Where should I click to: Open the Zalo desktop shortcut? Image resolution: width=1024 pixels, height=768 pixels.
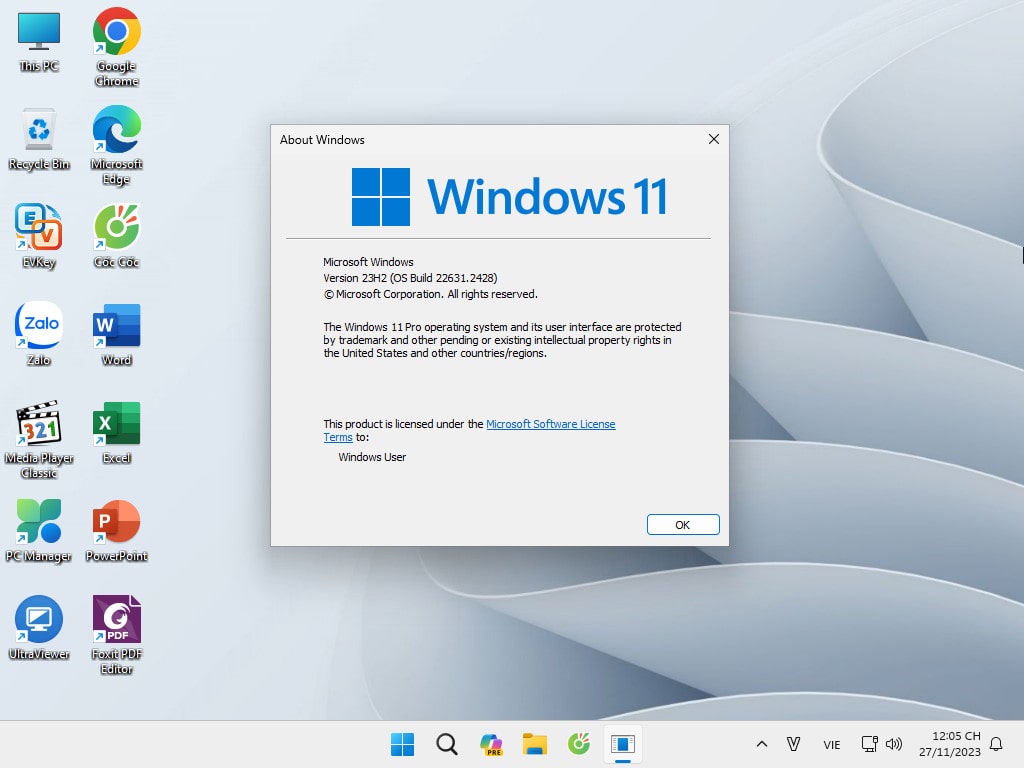[39, 326]
